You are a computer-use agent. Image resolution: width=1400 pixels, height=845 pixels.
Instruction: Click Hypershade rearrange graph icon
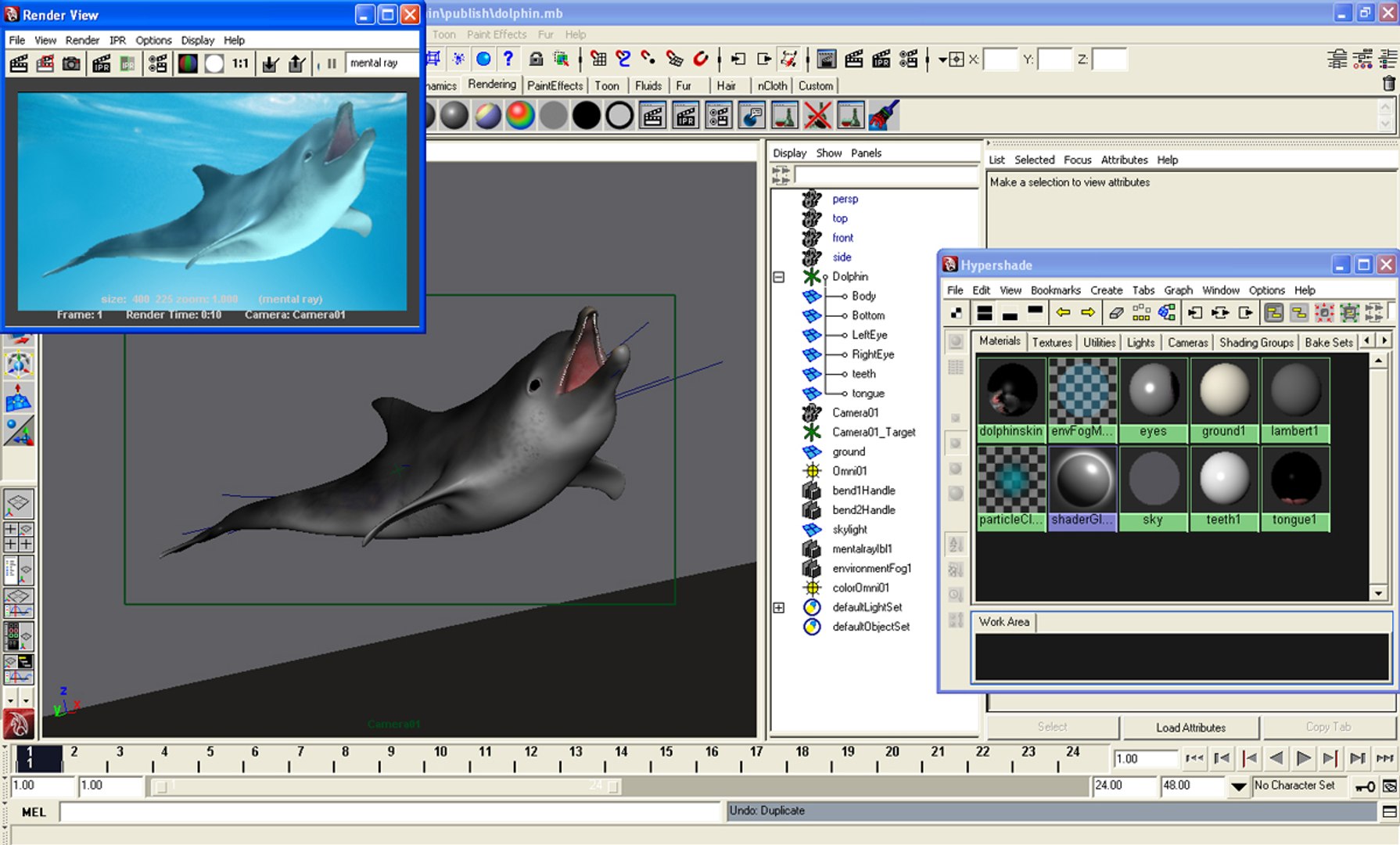point(1141,313)
